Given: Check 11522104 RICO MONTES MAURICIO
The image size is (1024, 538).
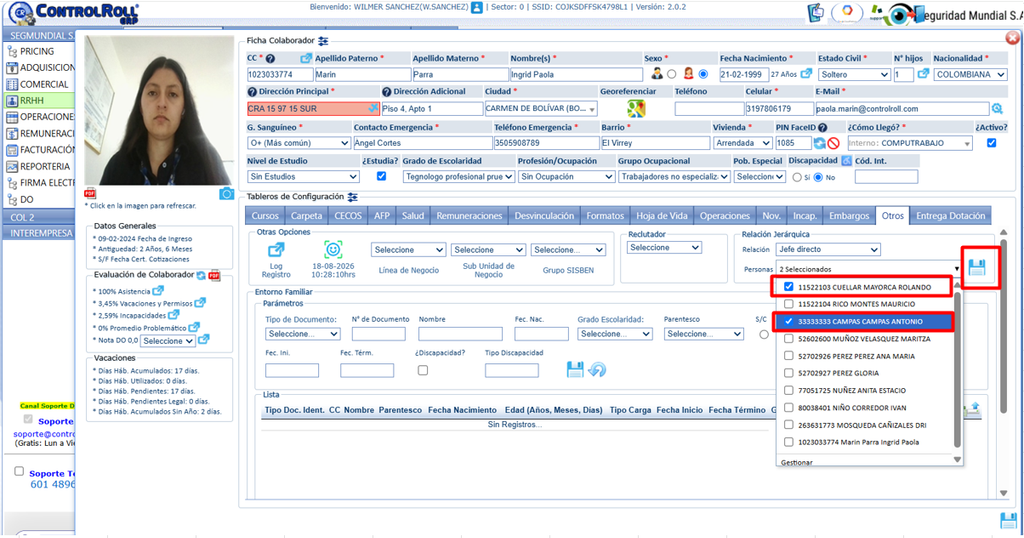Looking at the screenshot, I should 789,304.
